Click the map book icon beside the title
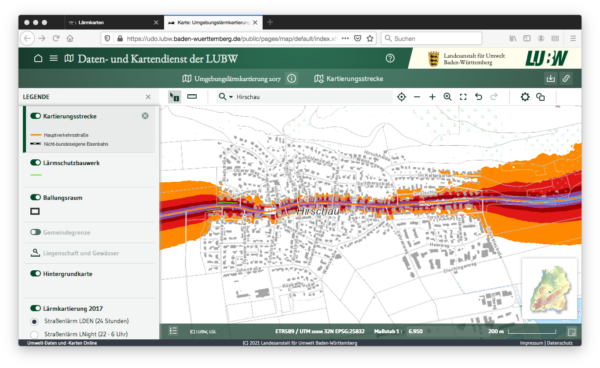 point(69,58)
